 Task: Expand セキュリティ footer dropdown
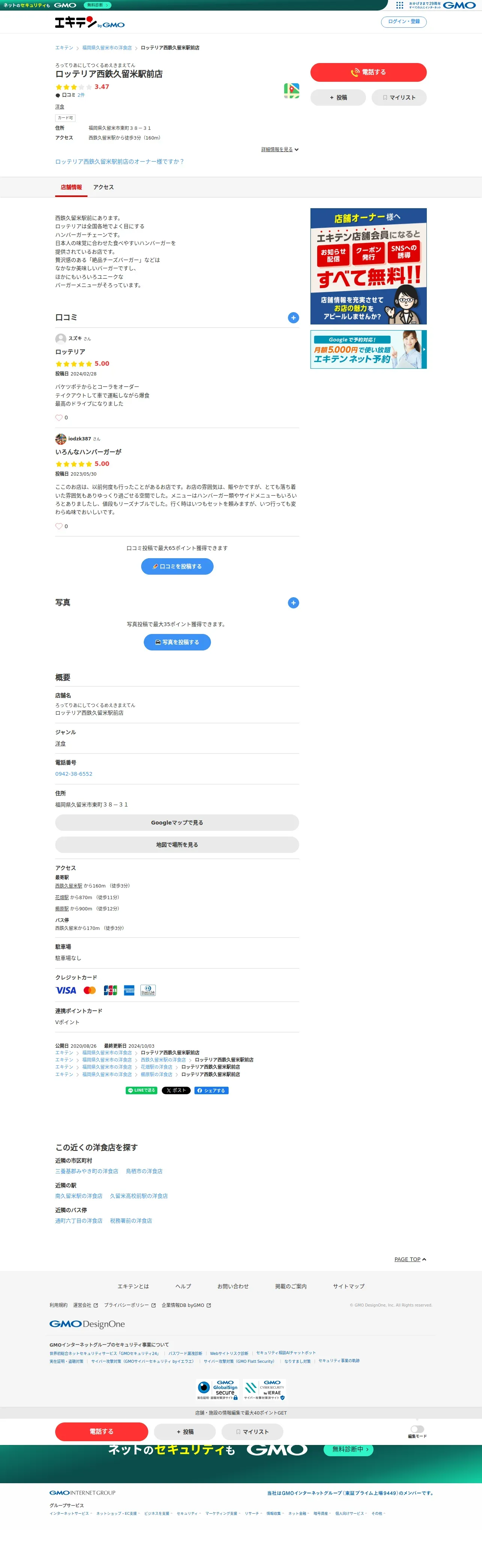(189, 1513)
